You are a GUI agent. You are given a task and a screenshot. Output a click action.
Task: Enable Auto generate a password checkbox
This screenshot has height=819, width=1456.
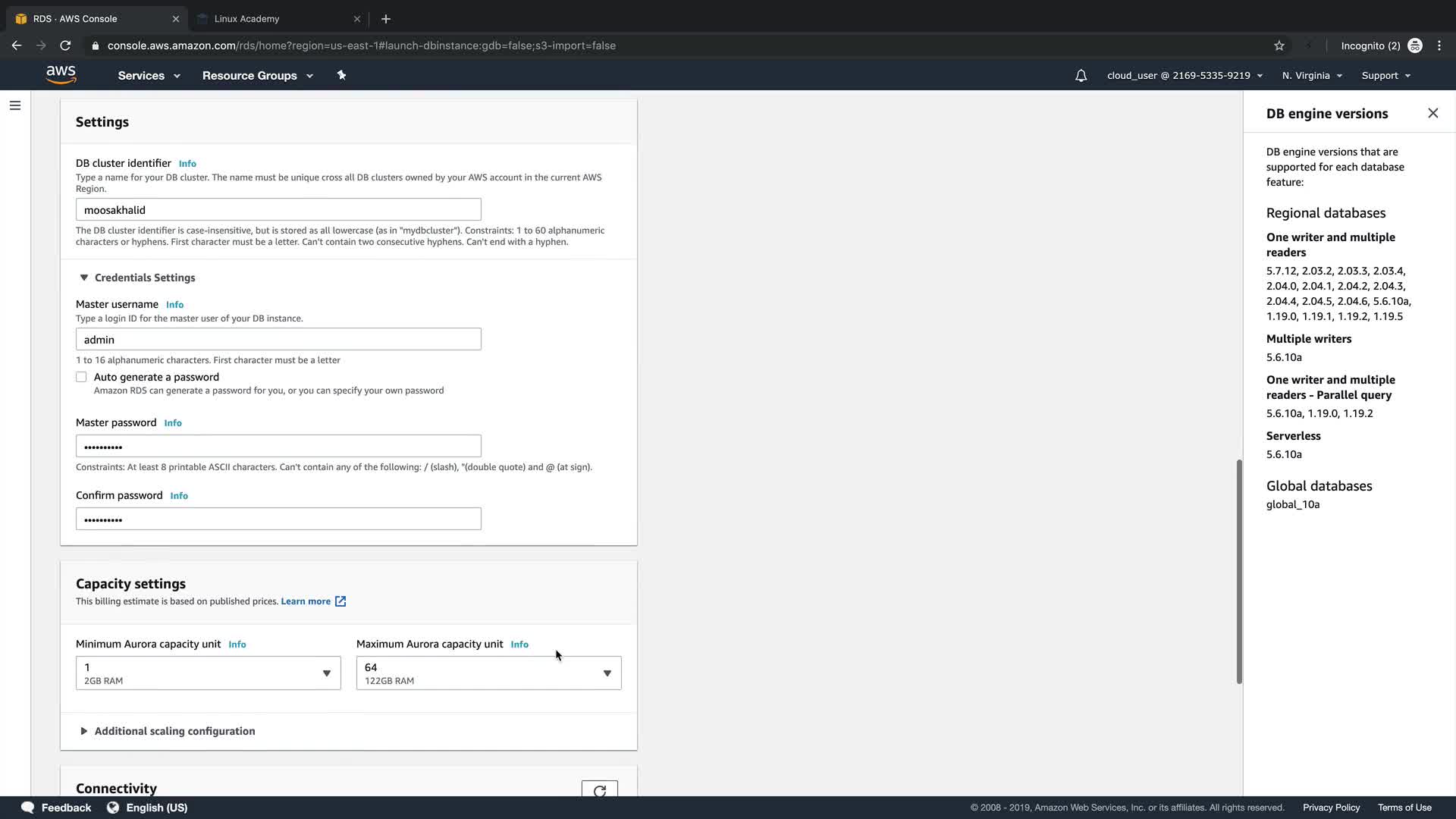pos(81,377)
